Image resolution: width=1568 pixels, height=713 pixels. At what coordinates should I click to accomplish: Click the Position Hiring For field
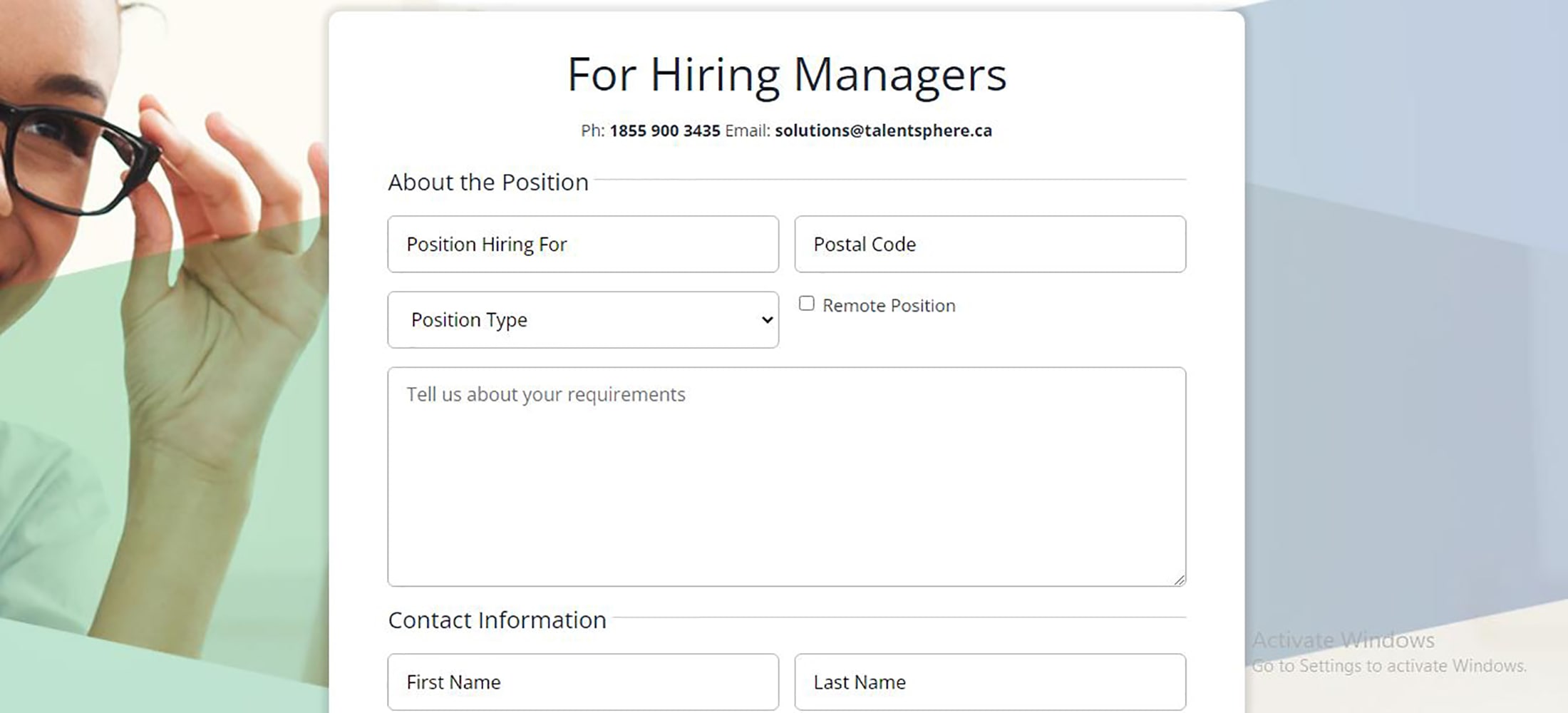(582, 244)
